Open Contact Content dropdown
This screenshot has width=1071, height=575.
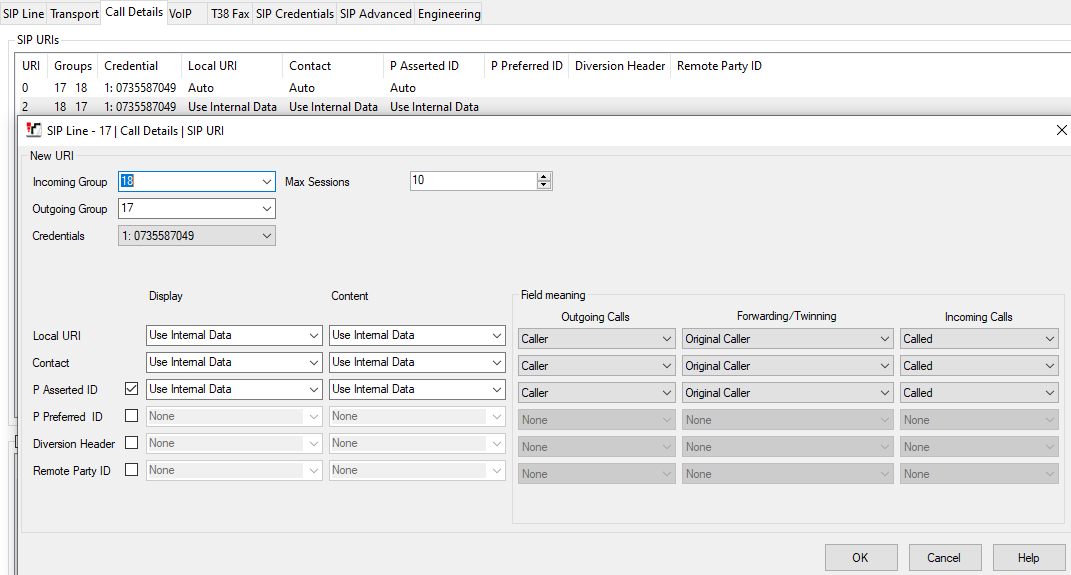click(497, 362)
